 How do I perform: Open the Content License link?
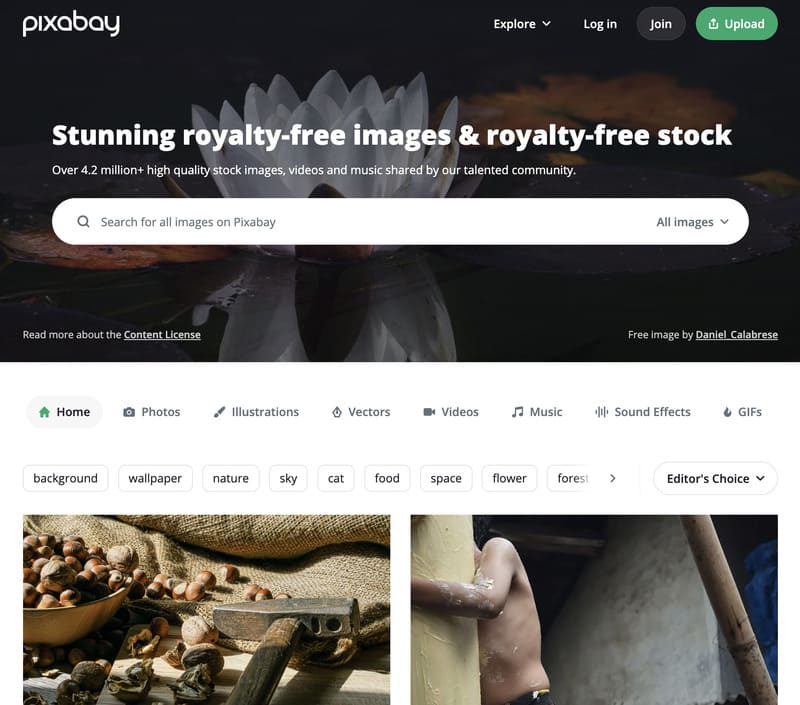click(x=162, y=335)
